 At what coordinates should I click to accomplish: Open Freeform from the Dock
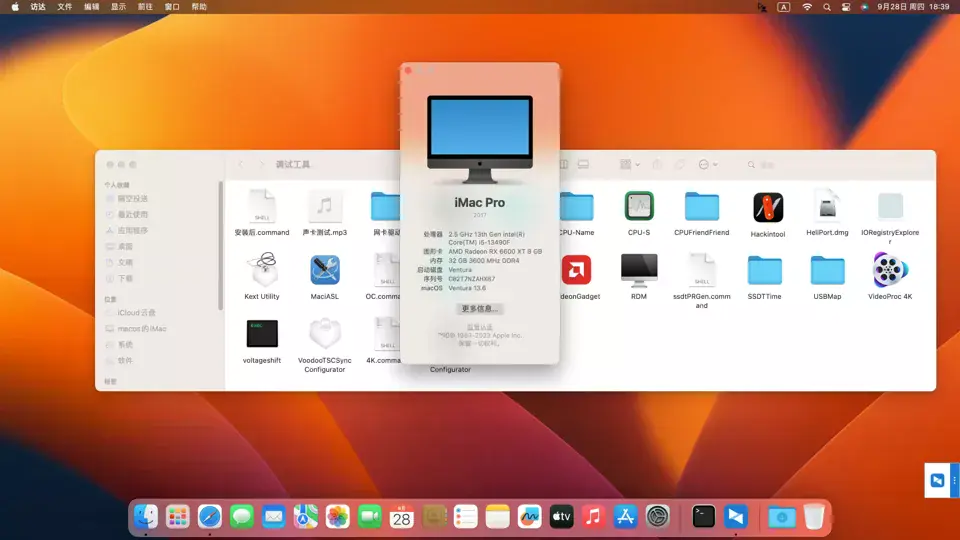point(529,517)
